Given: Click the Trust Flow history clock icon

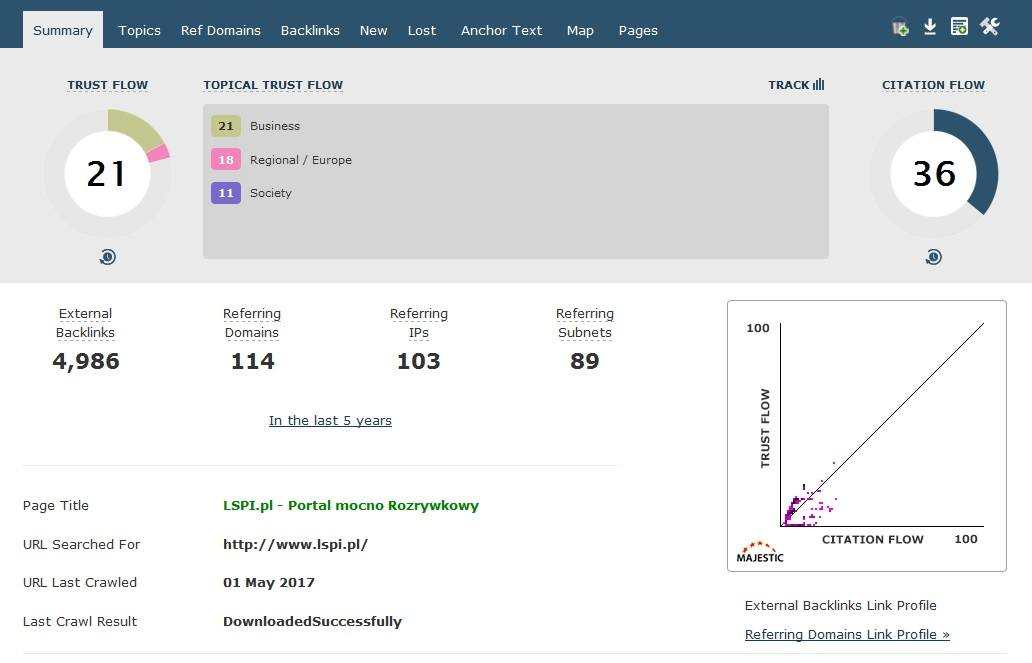Looking at the screenshot, I should point(108,257).
